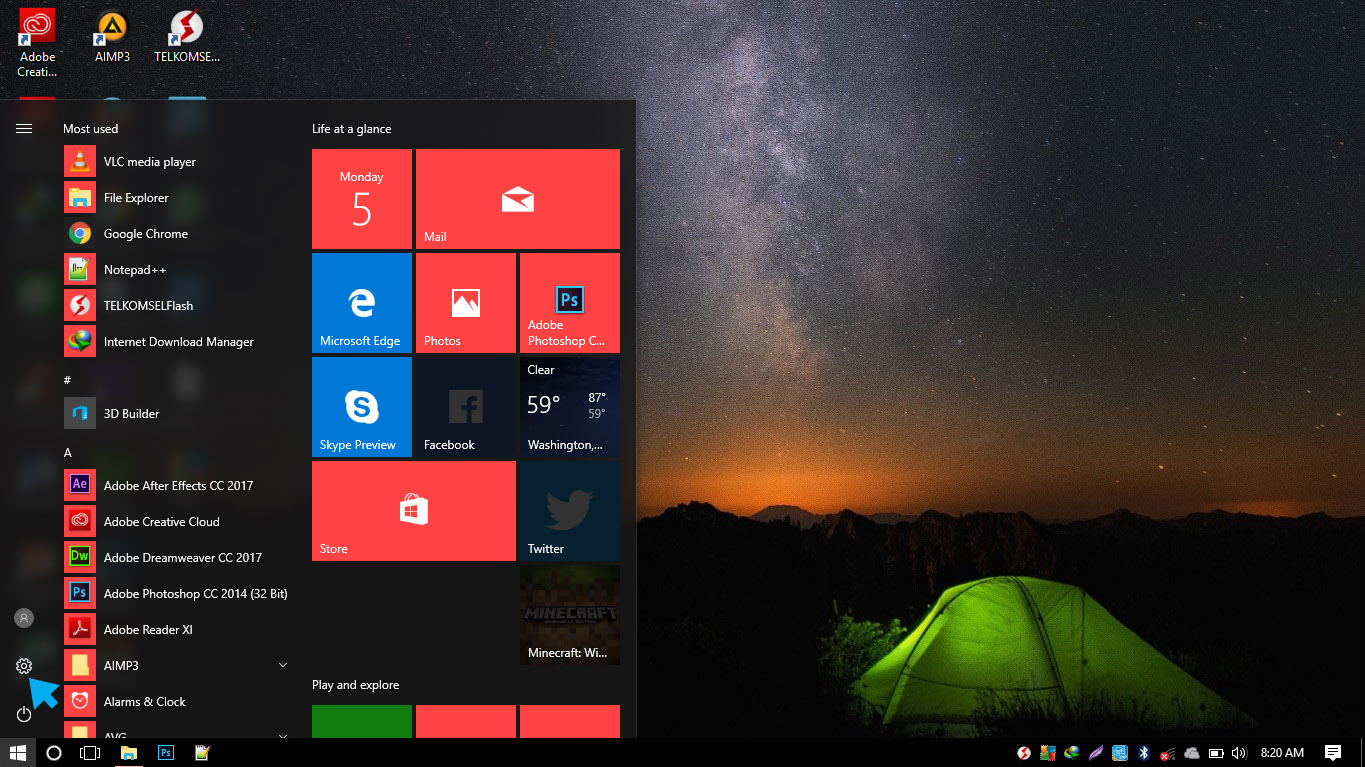Open the Photos tile
The width and height of the screenshot is (1365, 767).
[466, 303]
